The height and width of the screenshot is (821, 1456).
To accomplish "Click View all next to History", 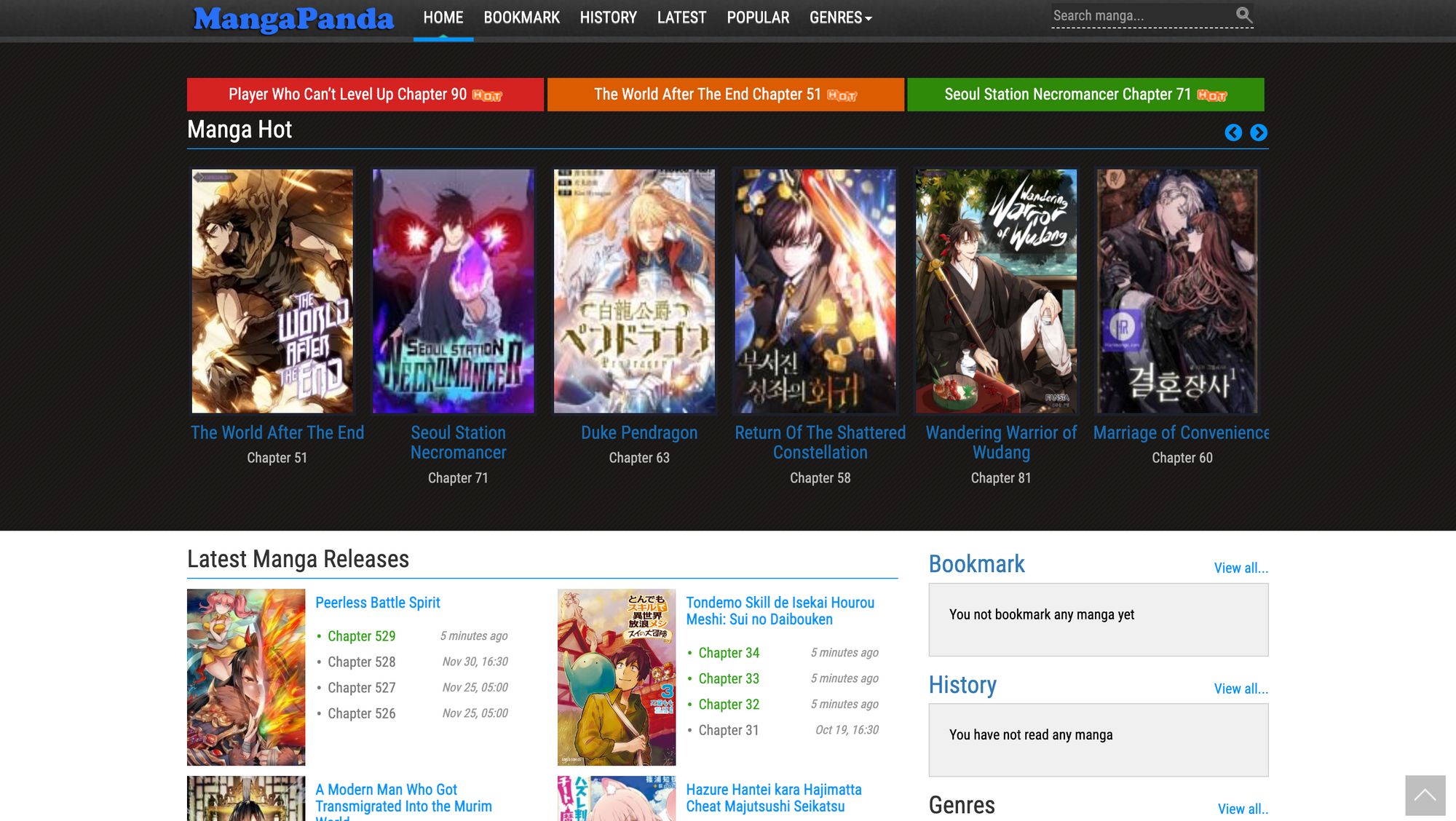I will 1241,689.
